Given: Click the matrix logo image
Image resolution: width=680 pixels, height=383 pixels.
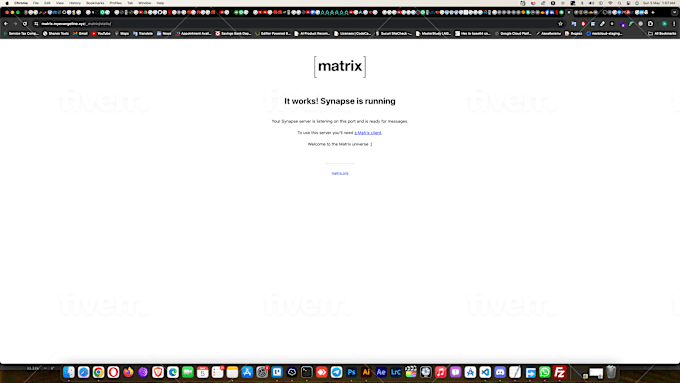Looking at the screenshot, I should 340,66.
